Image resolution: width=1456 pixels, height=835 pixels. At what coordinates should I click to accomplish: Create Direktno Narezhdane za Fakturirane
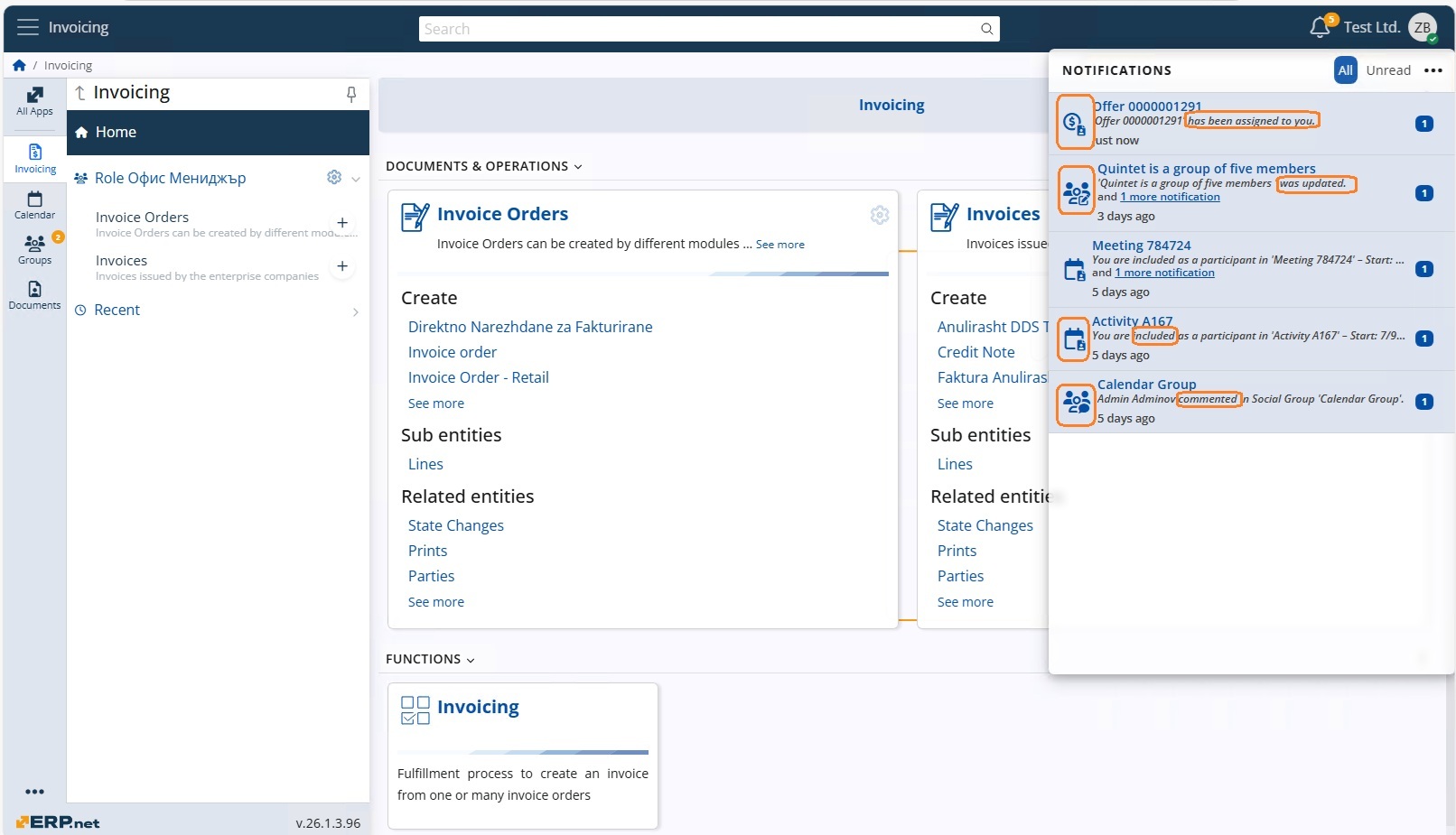coord(530,327)
